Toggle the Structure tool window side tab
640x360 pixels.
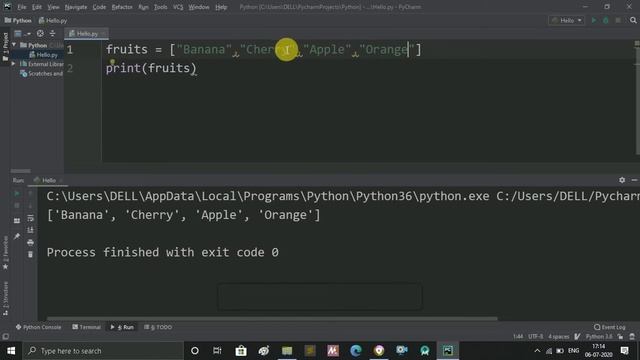click(5, 298)
